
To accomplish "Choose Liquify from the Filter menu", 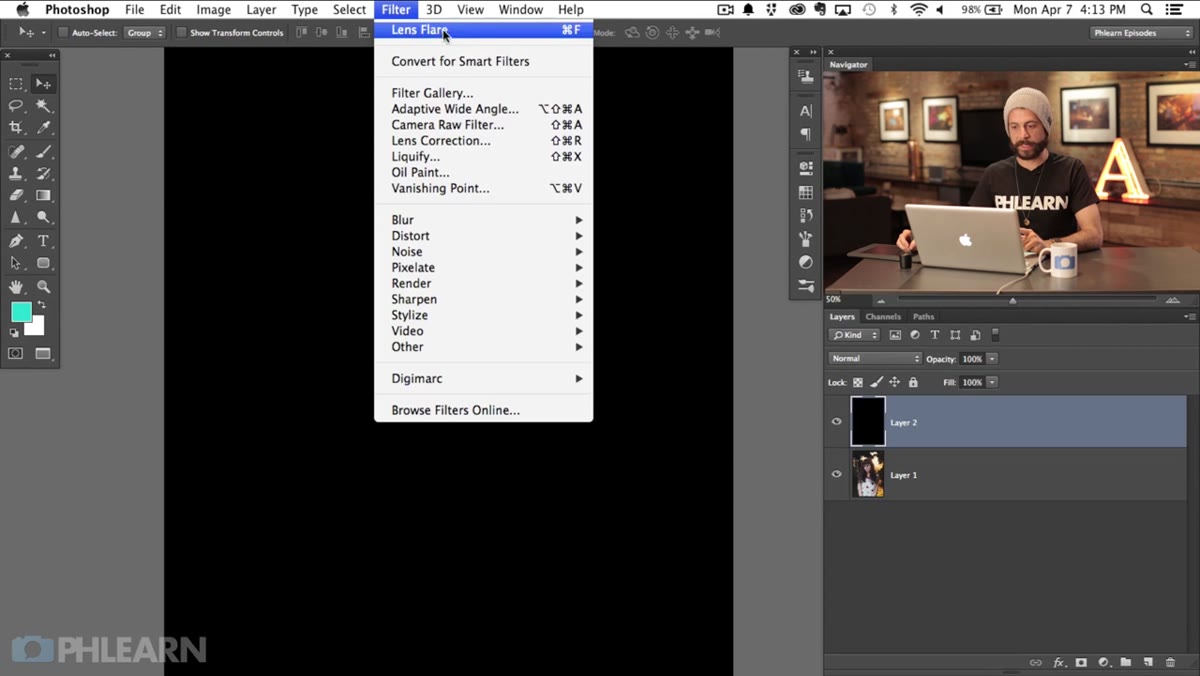I will 483,156.
